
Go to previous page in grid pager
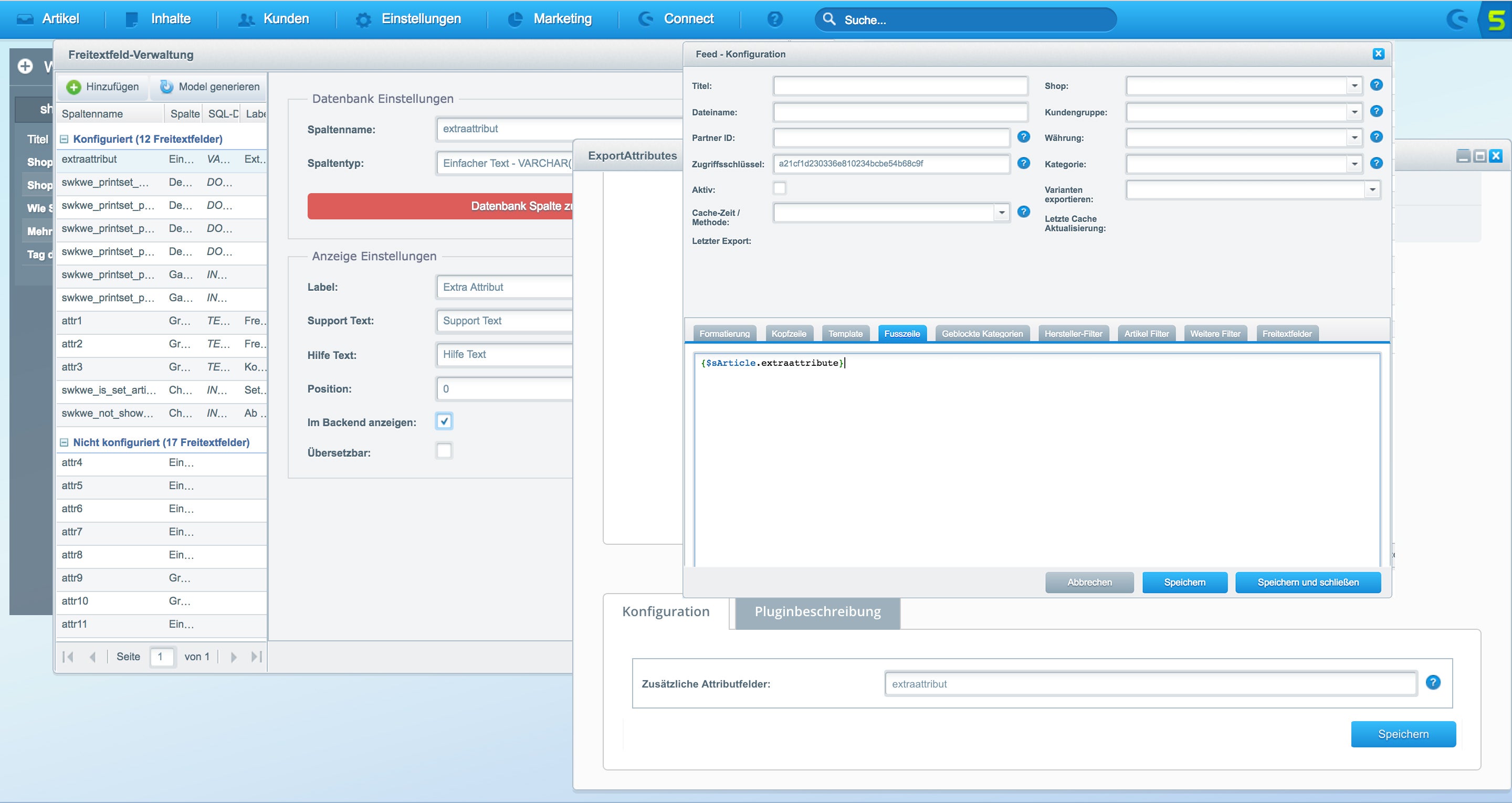[x=92, y=657]
